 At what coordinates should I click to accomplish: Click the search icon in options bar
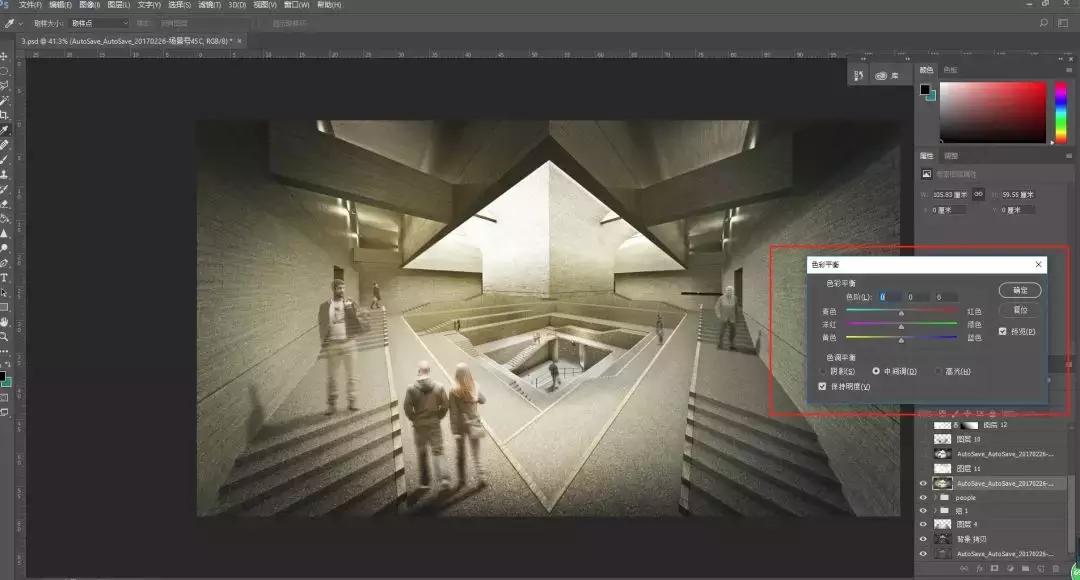pyautogui.click(x=1043, y=23)
